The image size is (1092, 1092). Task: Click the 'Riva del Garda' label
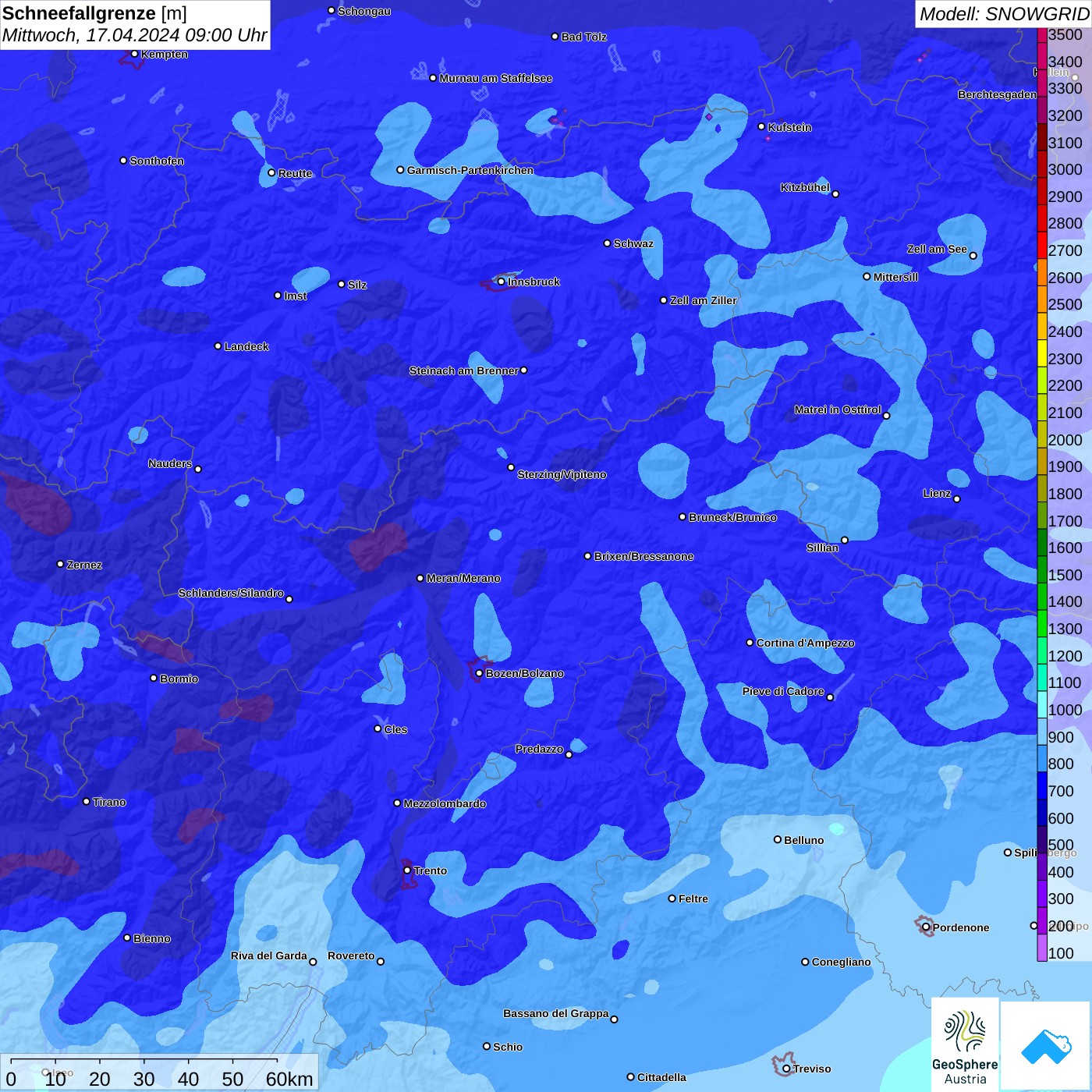(269, 955)
